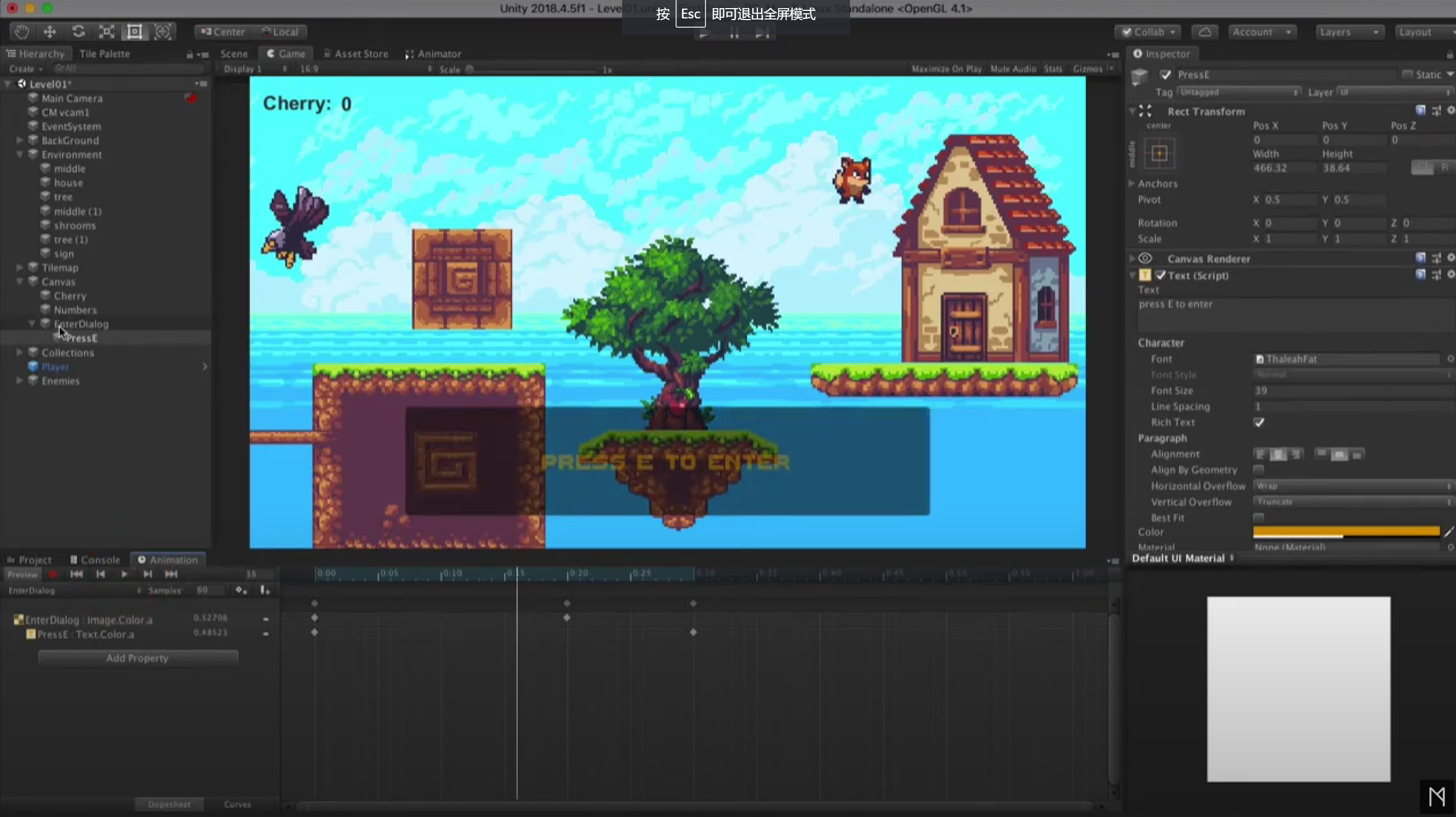Select the Move tool icon
This screenshot has width=1456, height=817.
point(50,32)
